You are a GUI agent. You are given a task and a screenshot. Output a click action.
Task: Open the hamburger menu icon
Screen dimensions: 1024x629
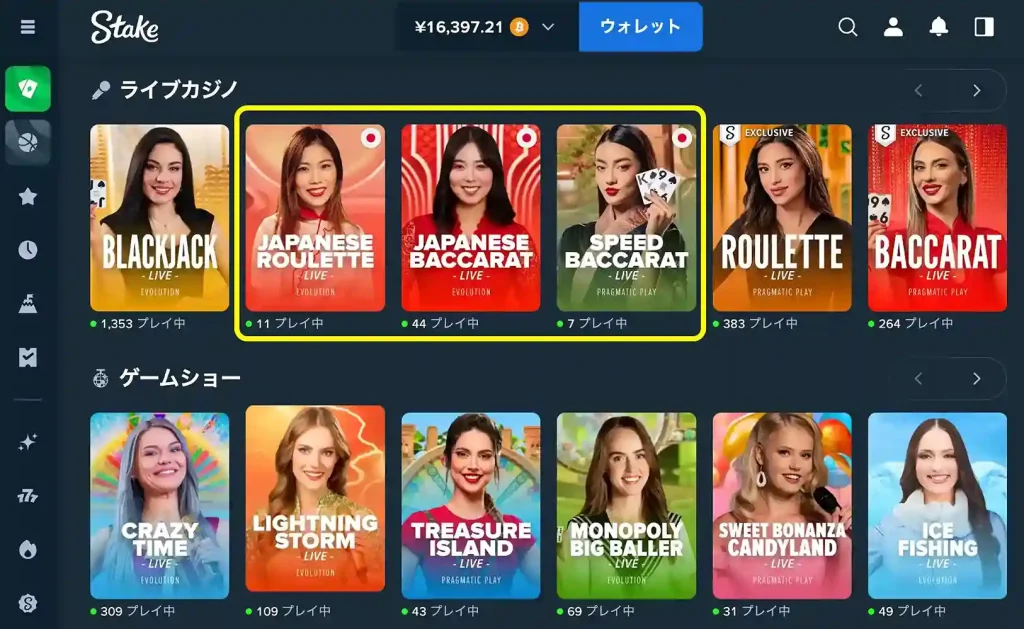point(27,27)
